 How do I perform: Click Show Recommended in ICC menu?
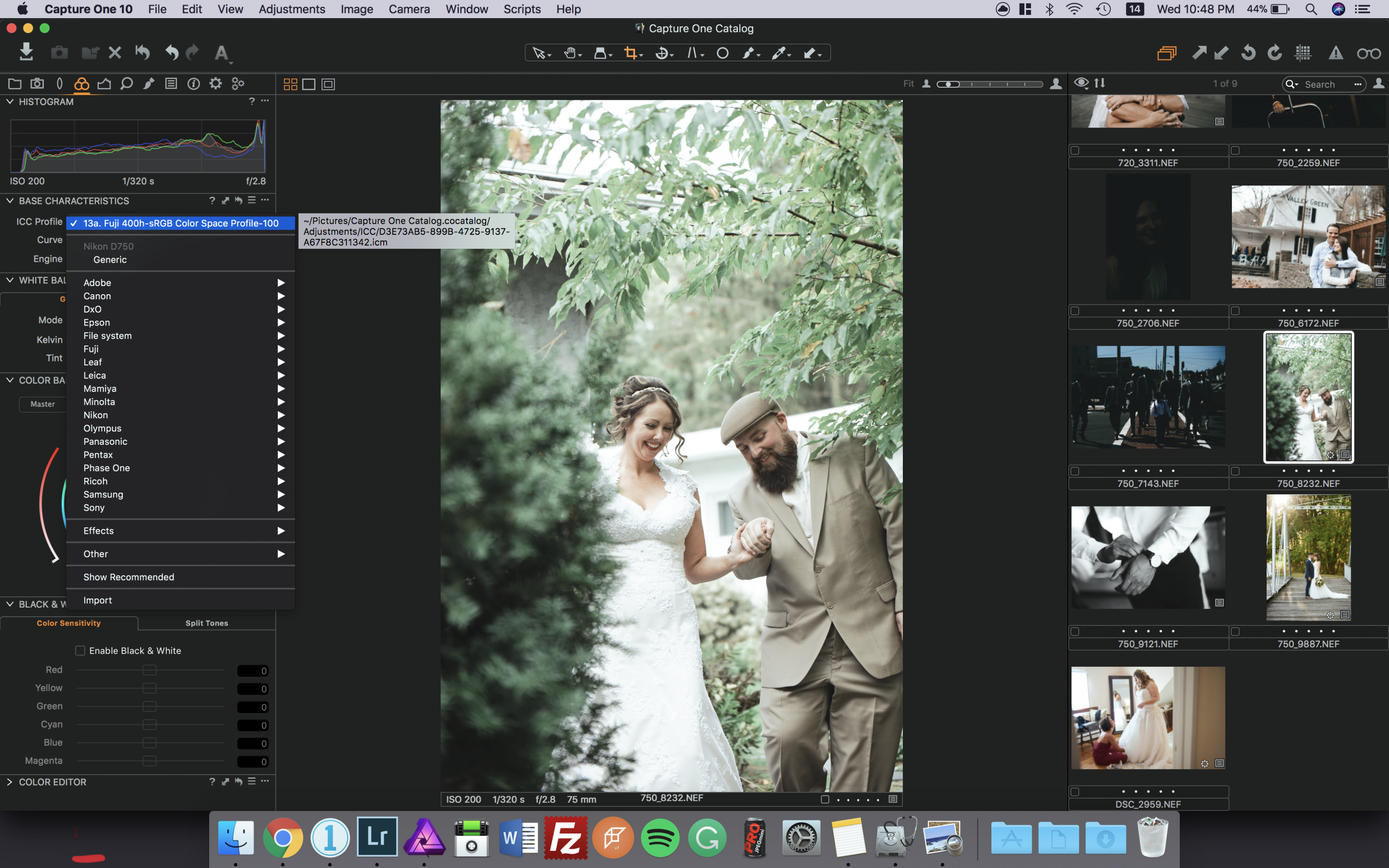pyautogui.click(x=128, y=577)
